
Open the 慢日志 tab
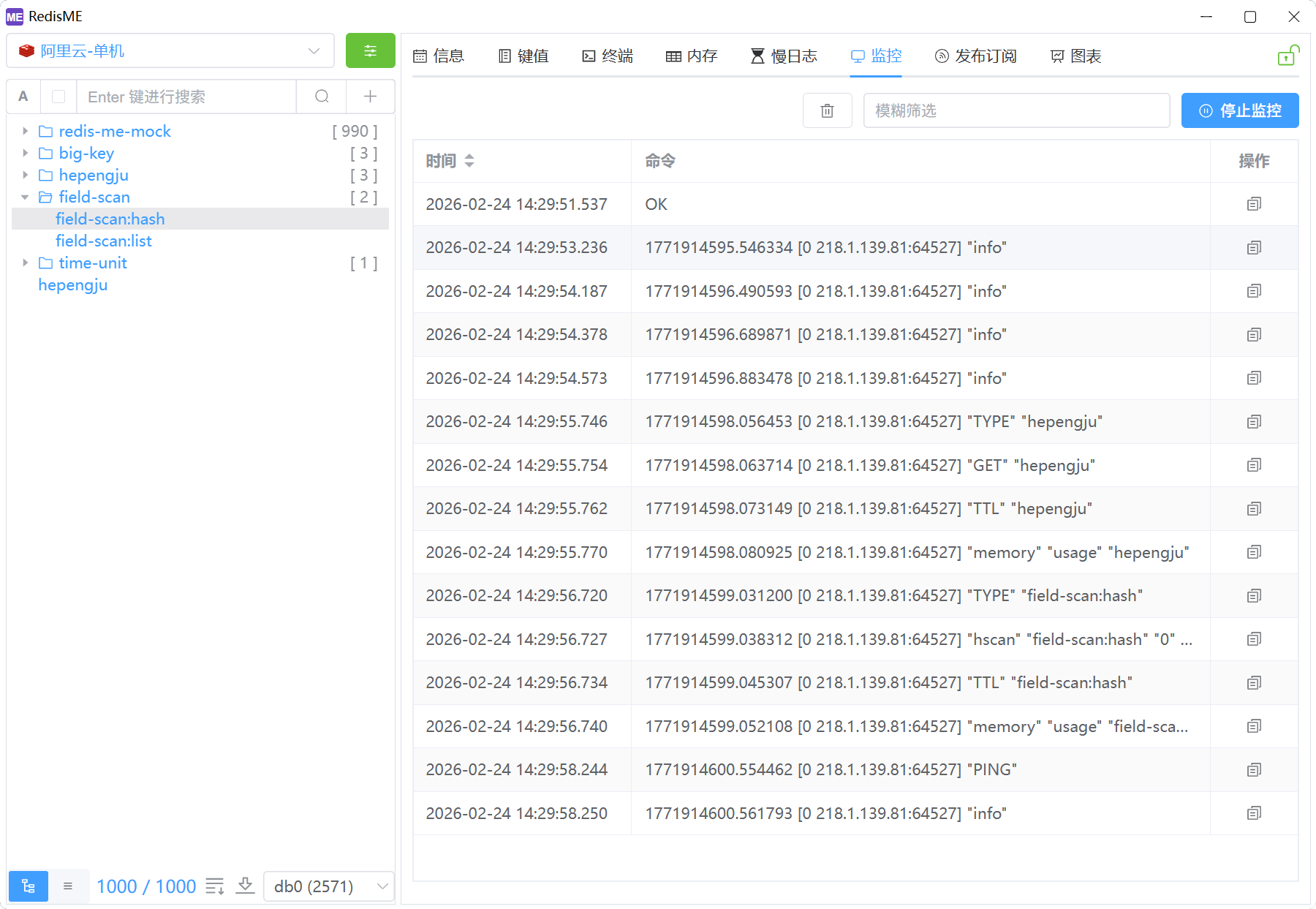(x=784, y=56)
